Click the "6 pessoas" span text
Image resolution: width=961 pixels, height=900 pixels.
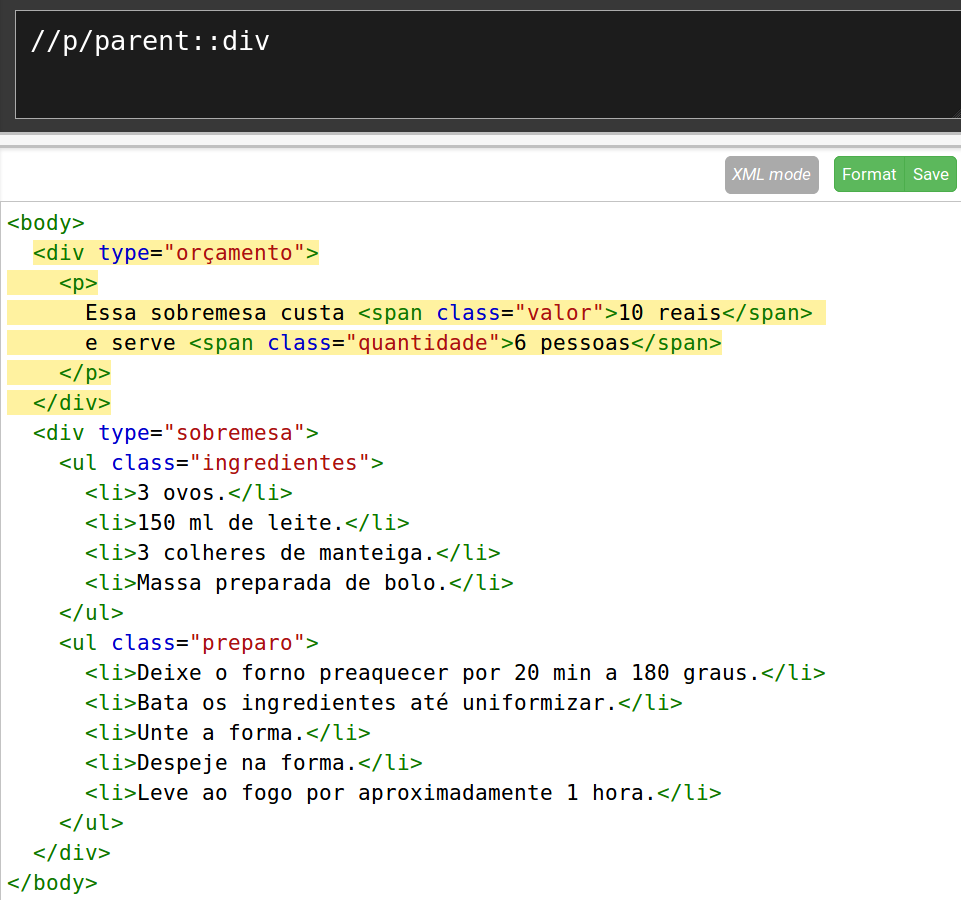571,343
